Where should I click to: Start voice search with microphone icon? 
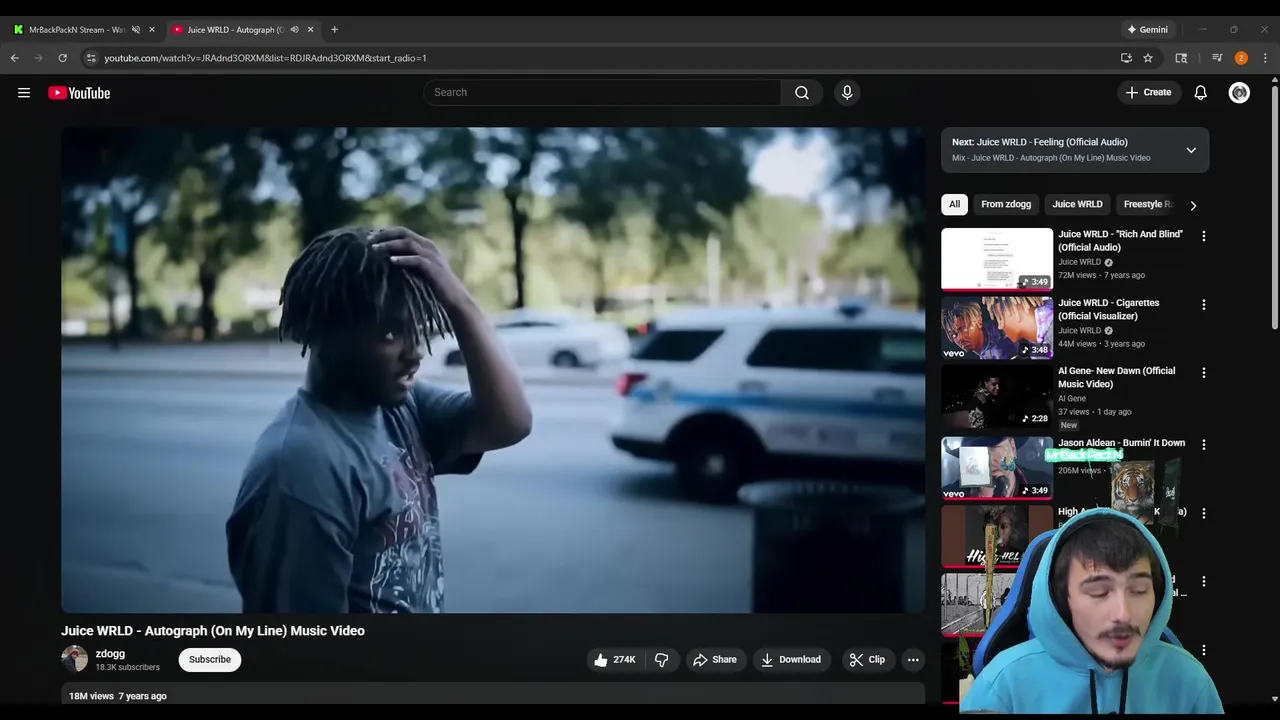tap(847, 92)
